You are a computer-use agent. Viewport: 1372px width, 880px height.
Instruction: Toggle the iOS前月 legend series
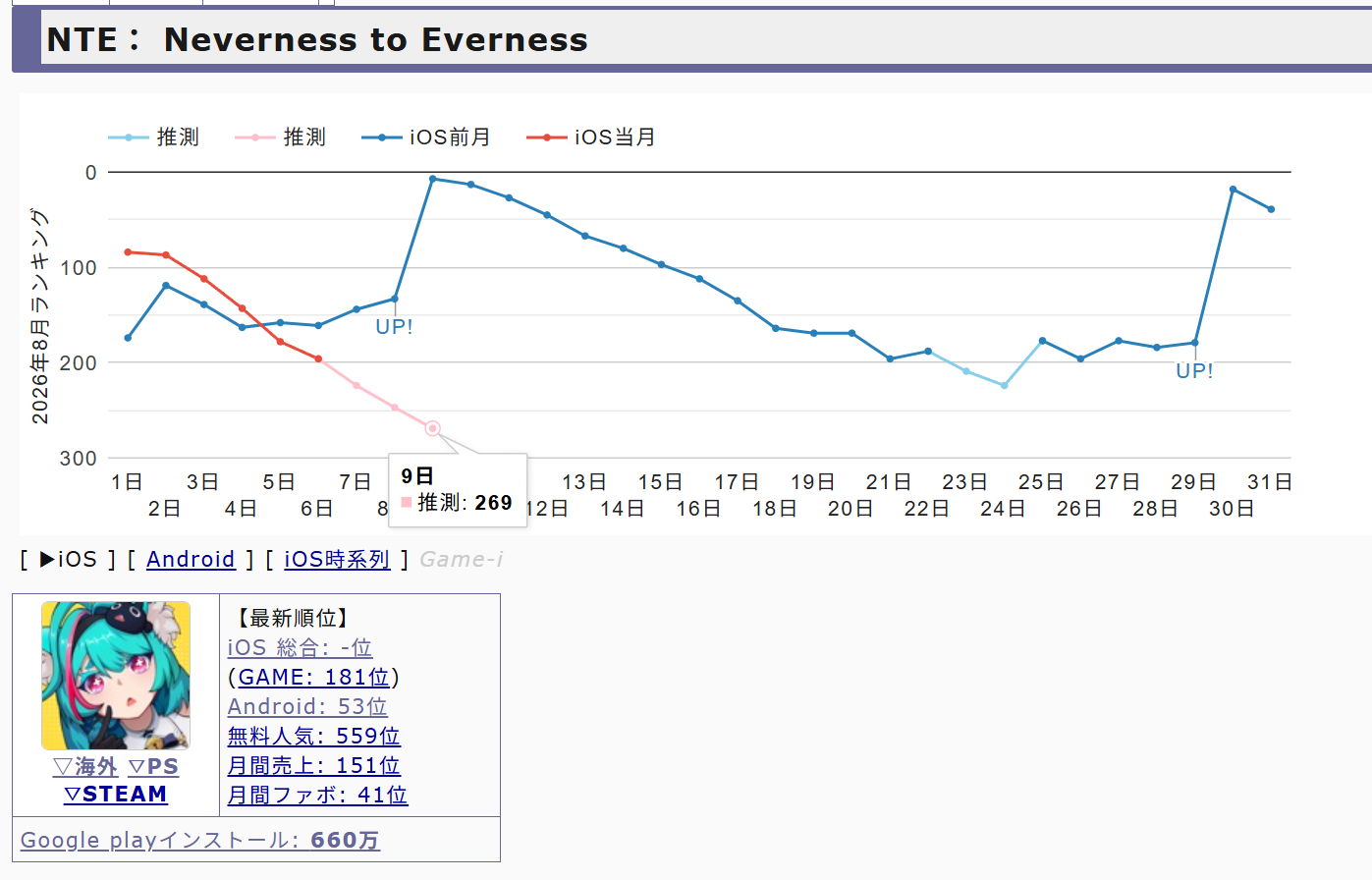coord(426,137)
